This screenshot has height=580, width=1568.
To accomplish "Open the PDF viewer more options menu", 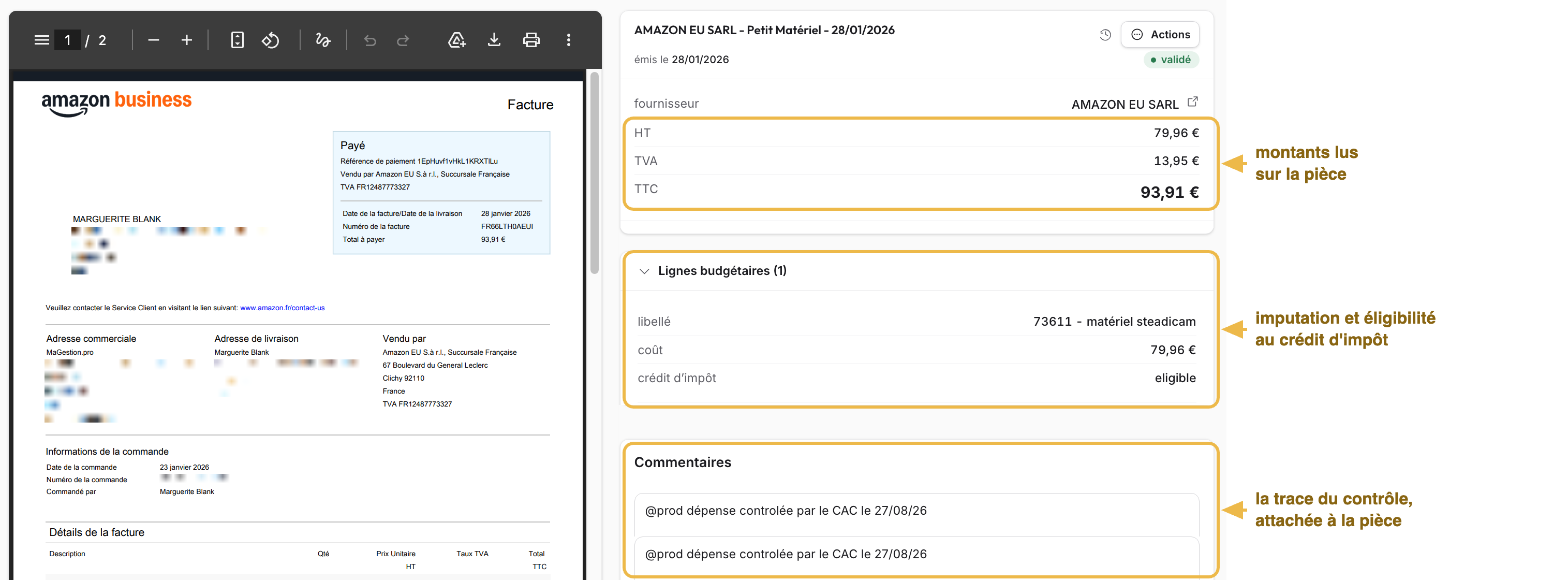I will [x=569, y=40].
